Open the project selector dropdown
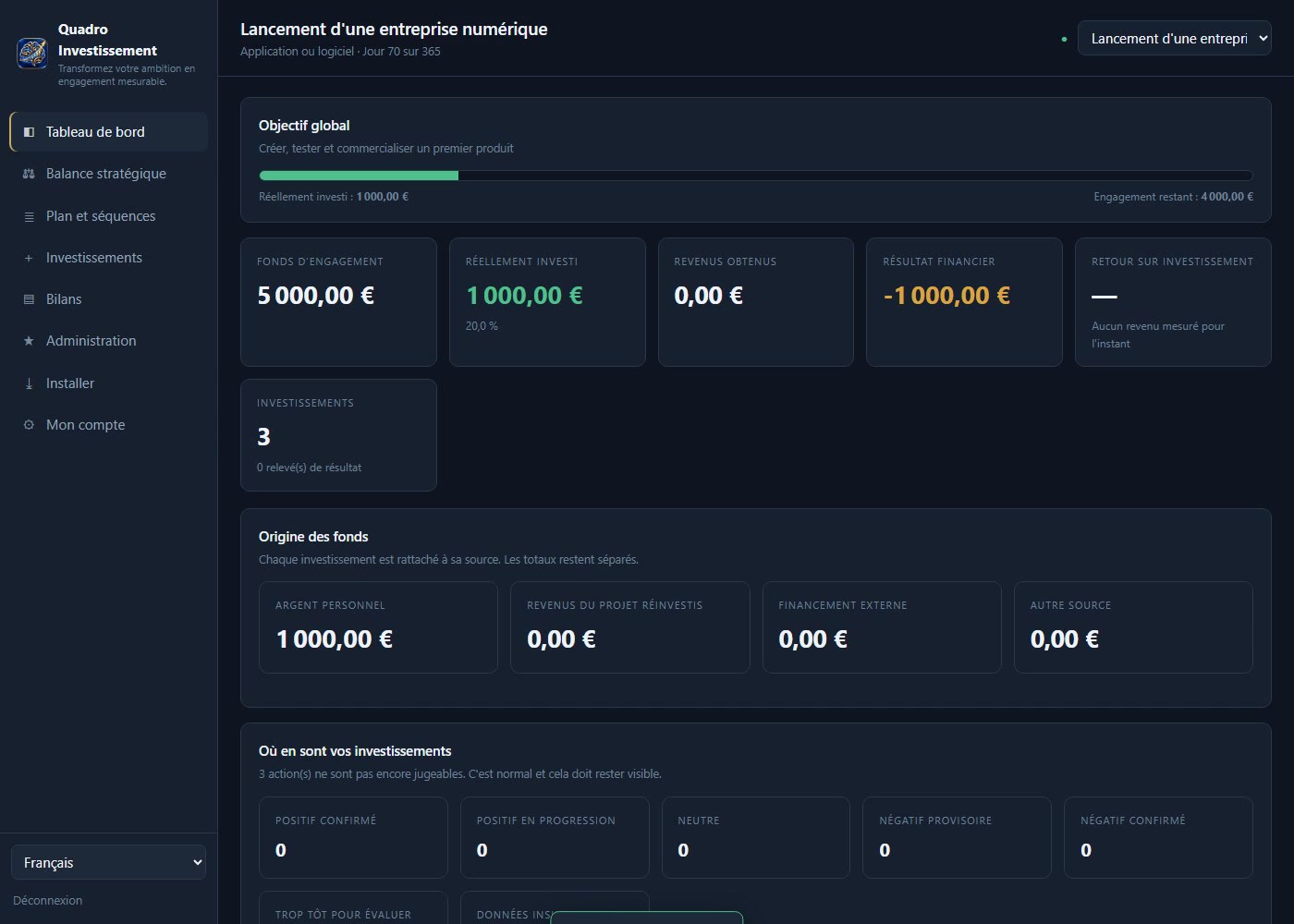The image size is (1294, 924). point(1174,39)
